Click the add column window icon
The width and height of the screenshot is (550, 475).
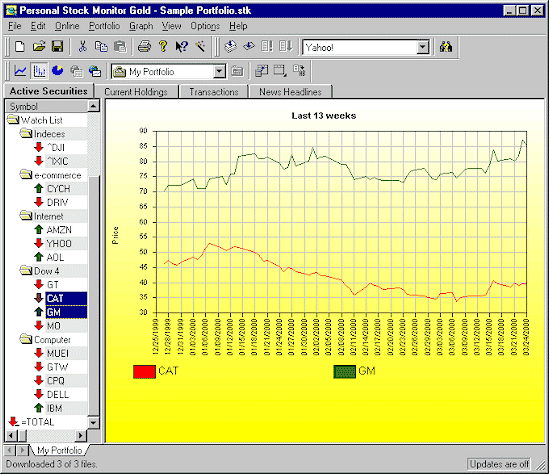pos(261,71)
